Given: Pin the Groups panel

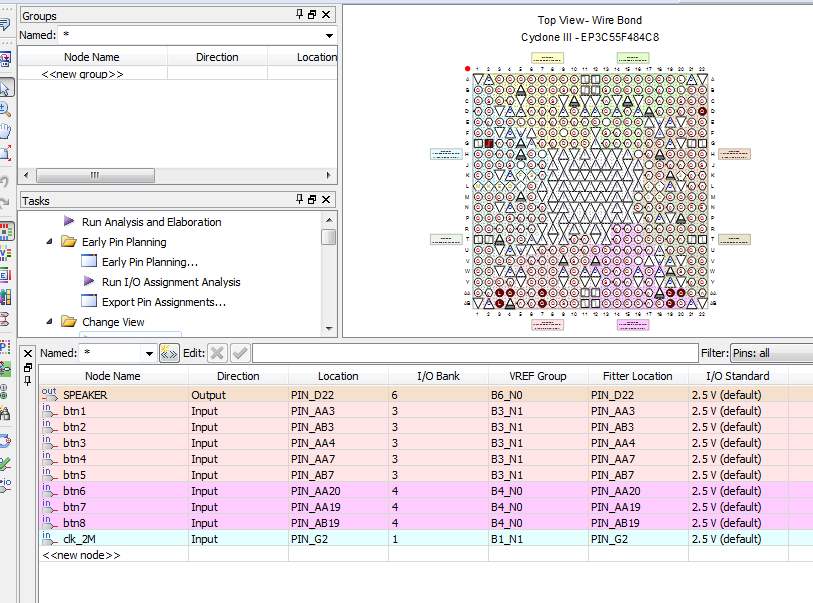Looking at the screenshot, I should (x=299, y=15).
